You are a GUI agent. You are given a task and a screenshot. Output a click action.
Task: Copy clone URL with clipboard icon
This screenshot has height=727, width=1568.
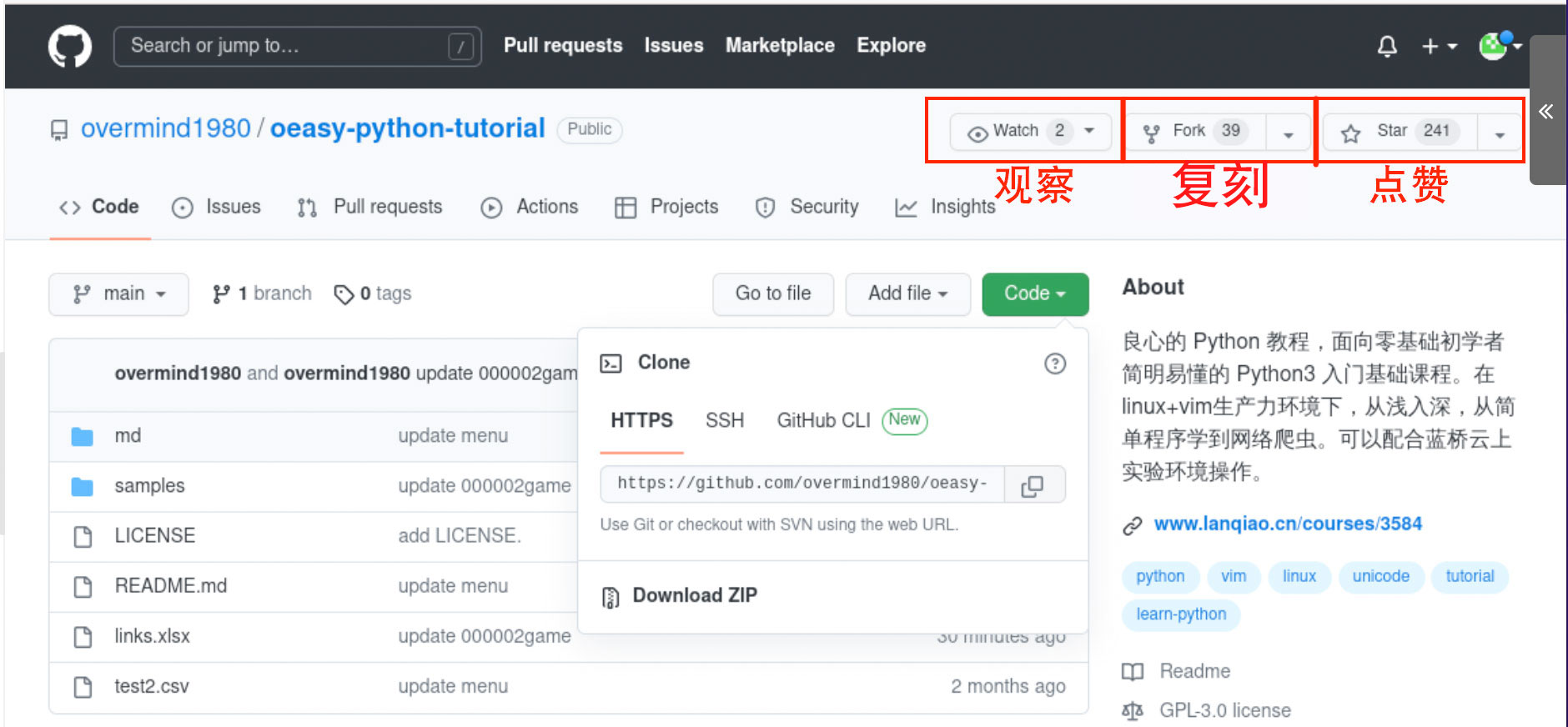1033,485
